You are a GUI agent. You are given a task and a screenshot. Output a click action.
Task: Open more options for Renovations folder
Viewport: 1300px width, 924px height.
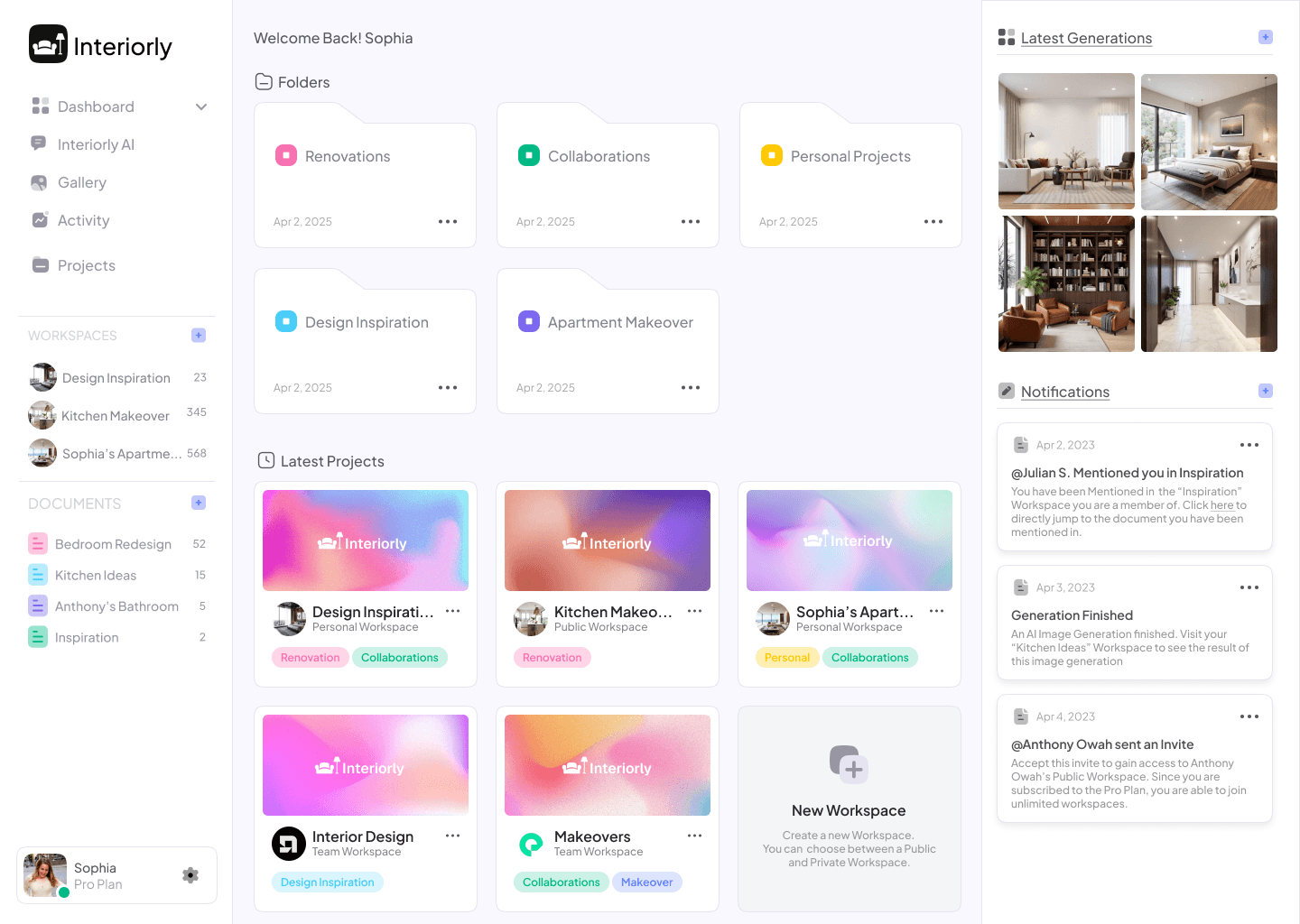click(448, 221)
